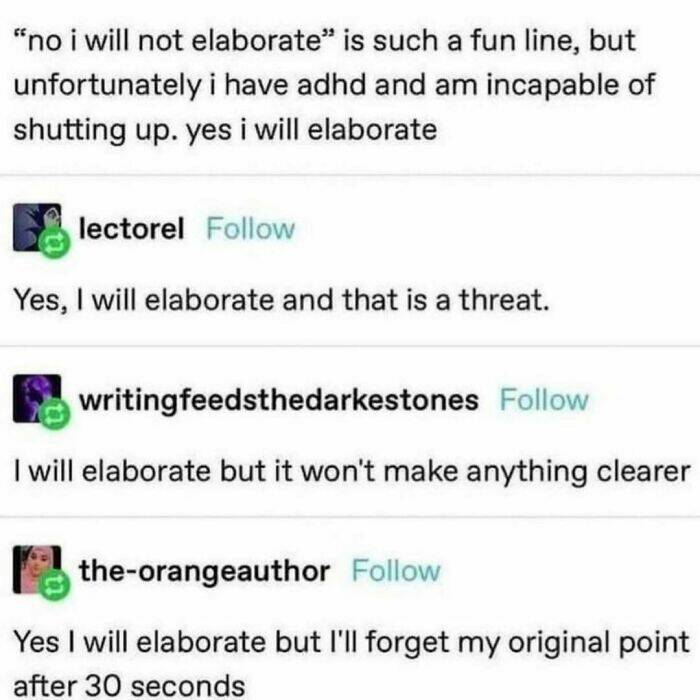Click the reply "that is a threat"
This screenshot has width=700, height=700.
click(x=281, y=300)
